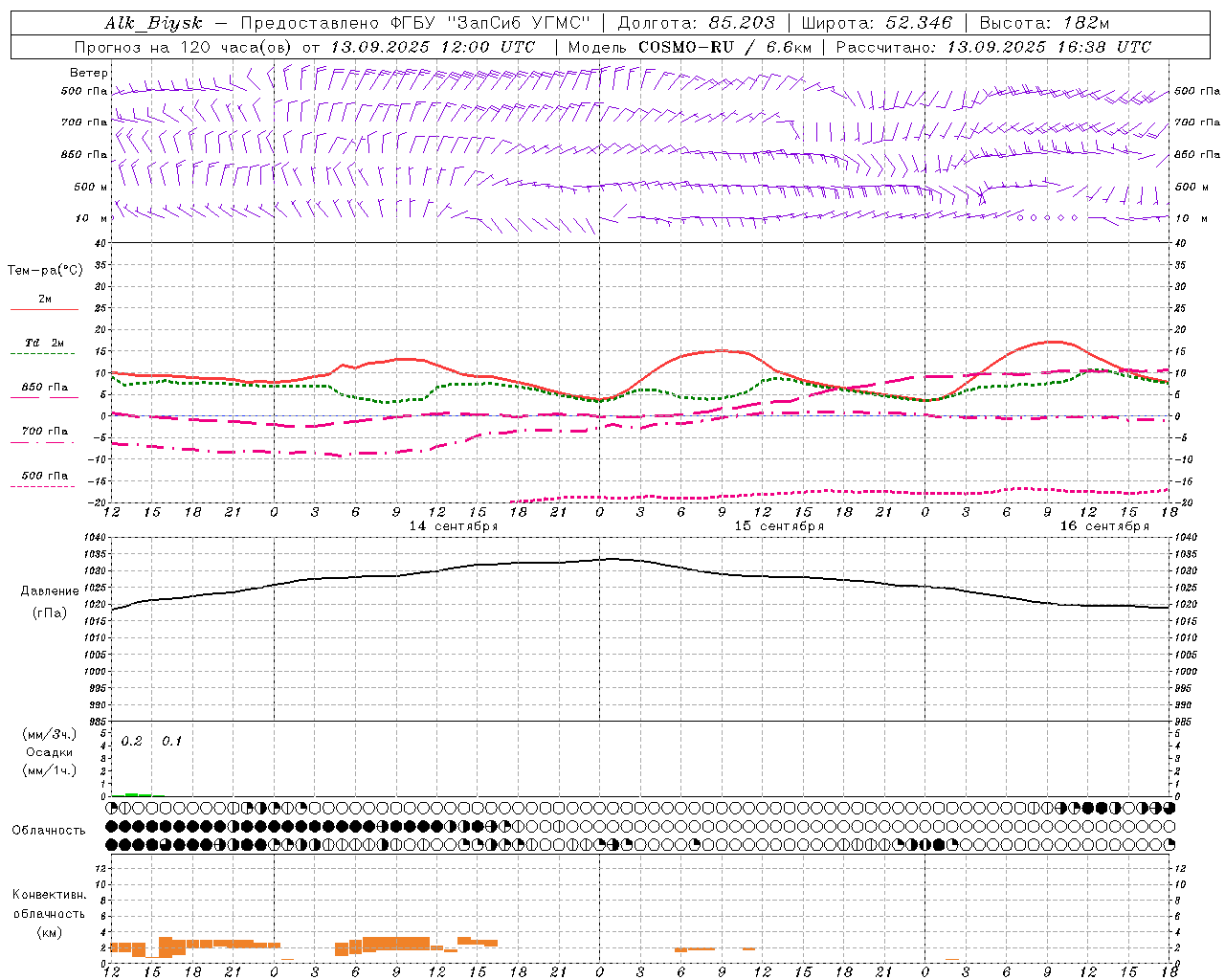Screen dimensions: 1225x980
Task: Click the Давление panel label
Action: pyautogui.click(x=50, y=591)
